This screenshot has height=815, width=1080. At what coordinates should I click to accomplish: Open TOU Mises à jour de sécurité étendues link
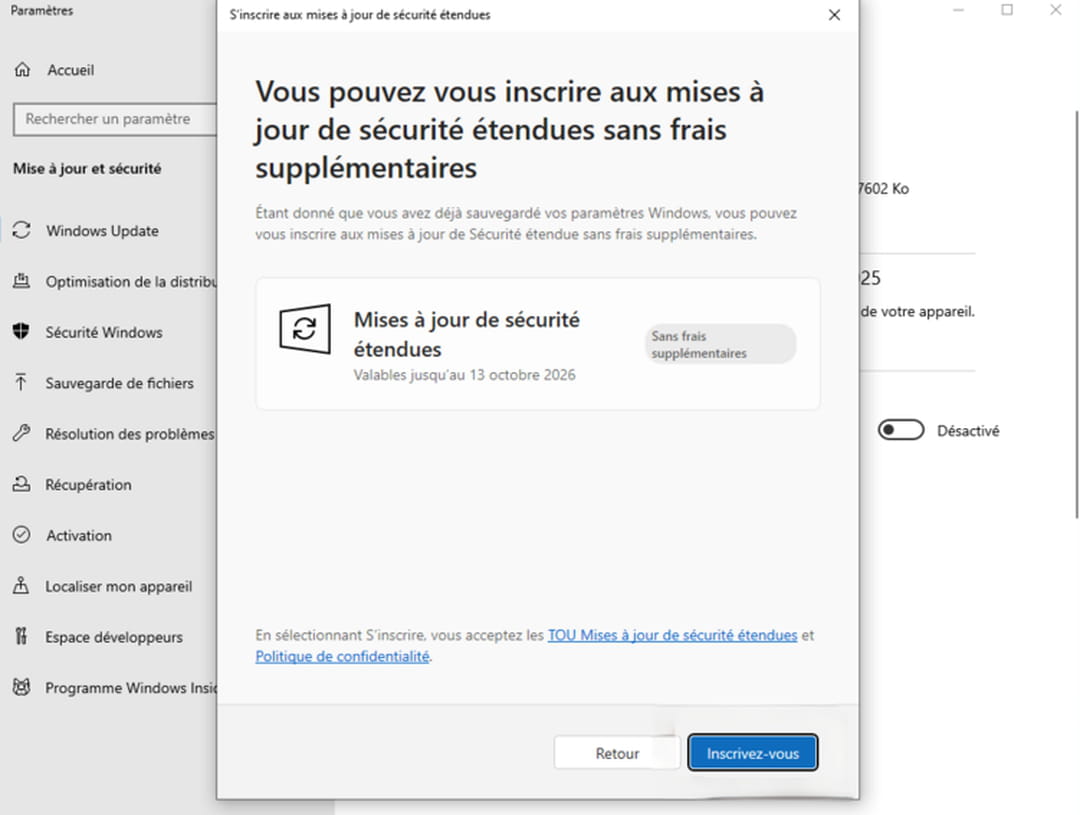pos(672,635)
